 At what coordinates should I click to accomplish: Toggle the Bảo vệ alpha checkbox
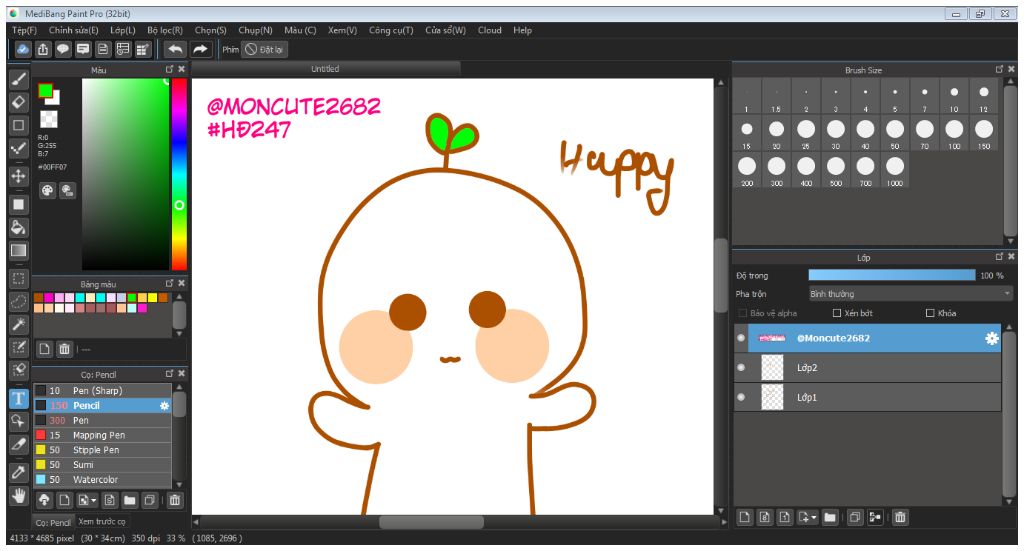[743, 313]
